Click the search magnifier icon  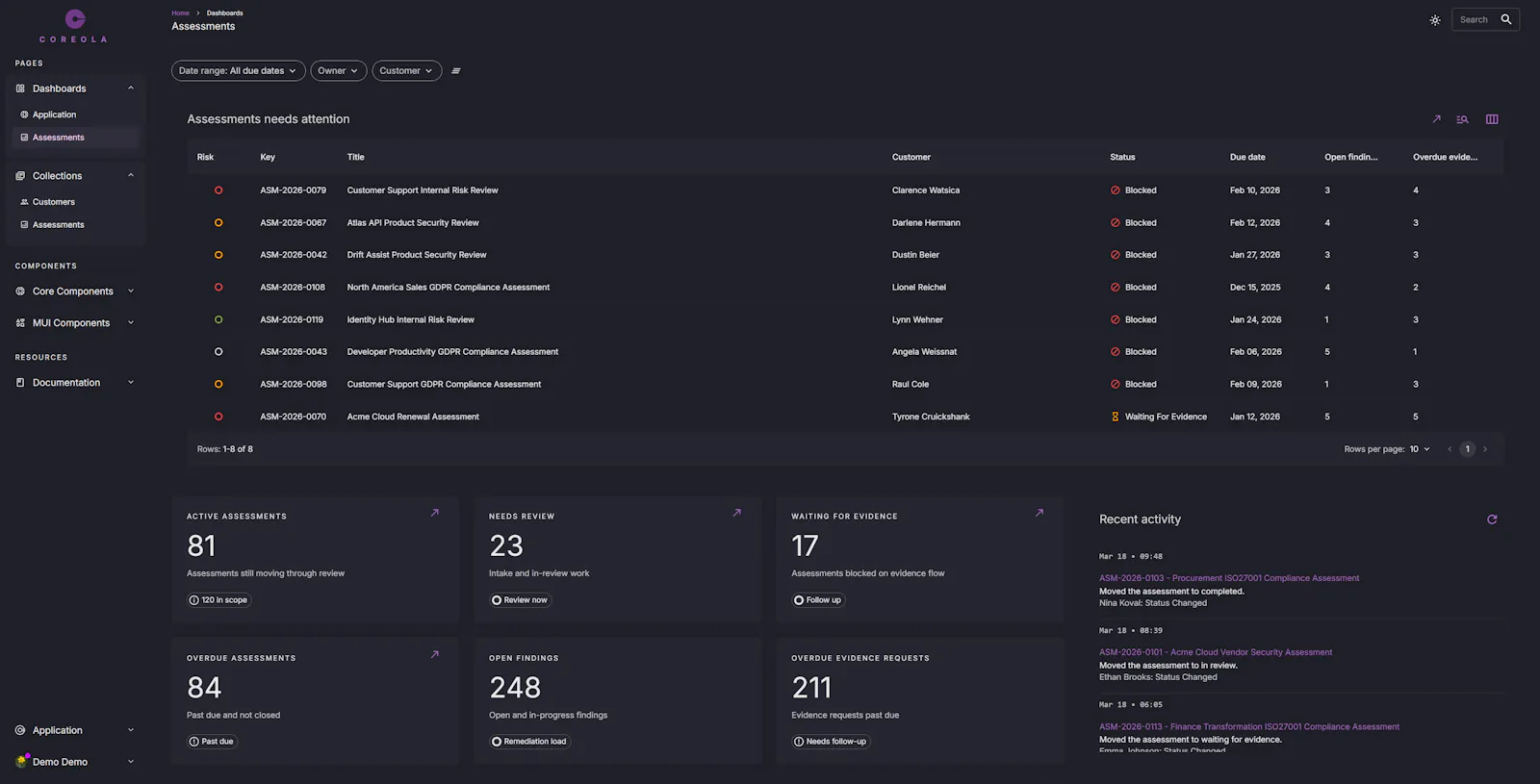(x=1506, y=19)
